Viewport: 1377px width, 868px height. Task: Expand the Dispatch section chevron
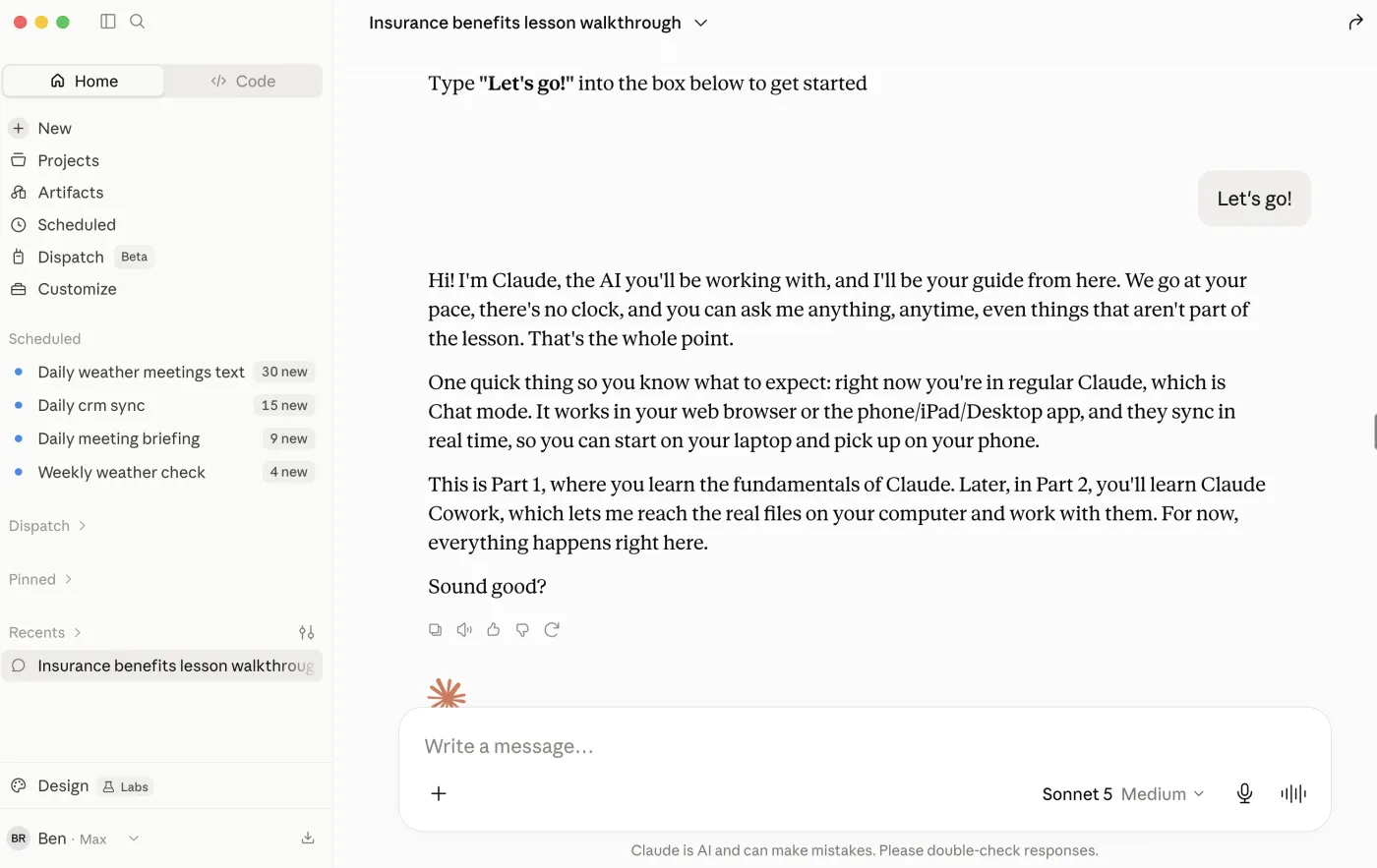82,526
